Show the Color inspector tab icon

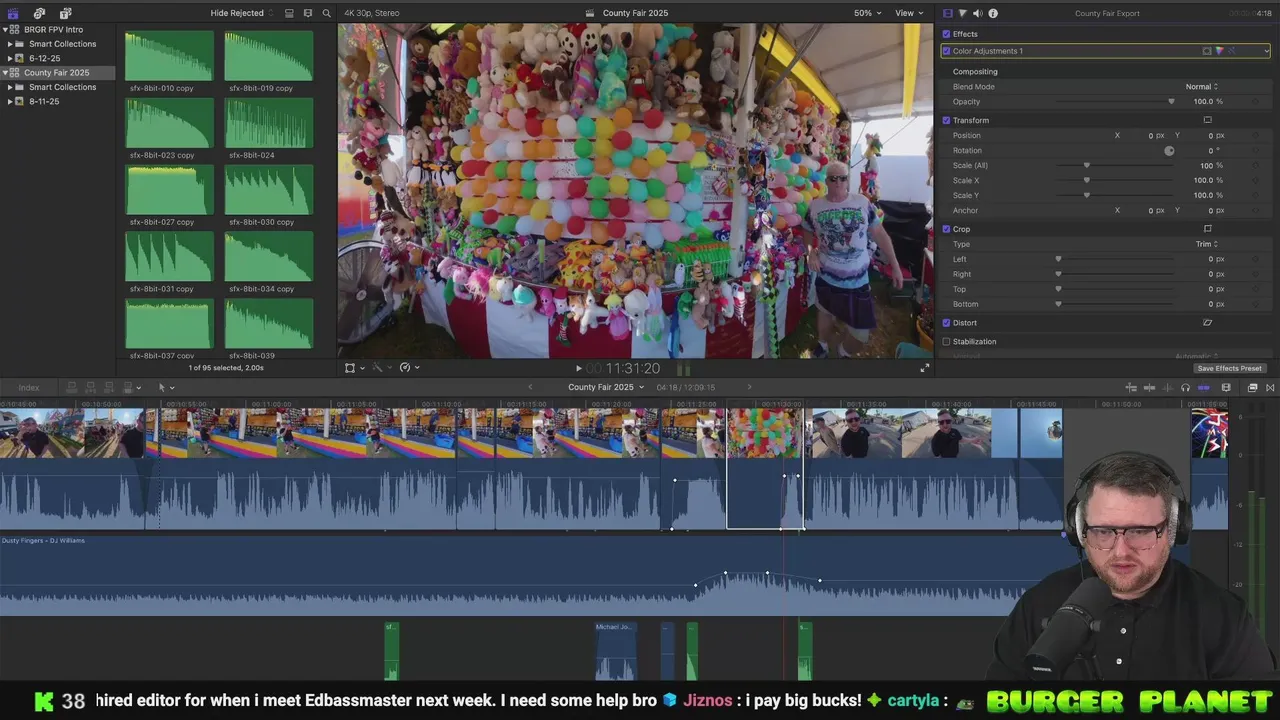963,13
